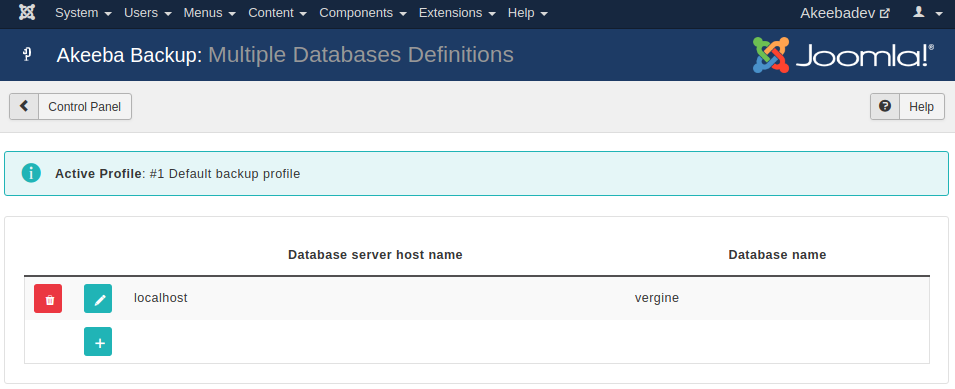Click the Joomla logo icon in top bar
Screen dimensions: 955x389
[27, 12]
